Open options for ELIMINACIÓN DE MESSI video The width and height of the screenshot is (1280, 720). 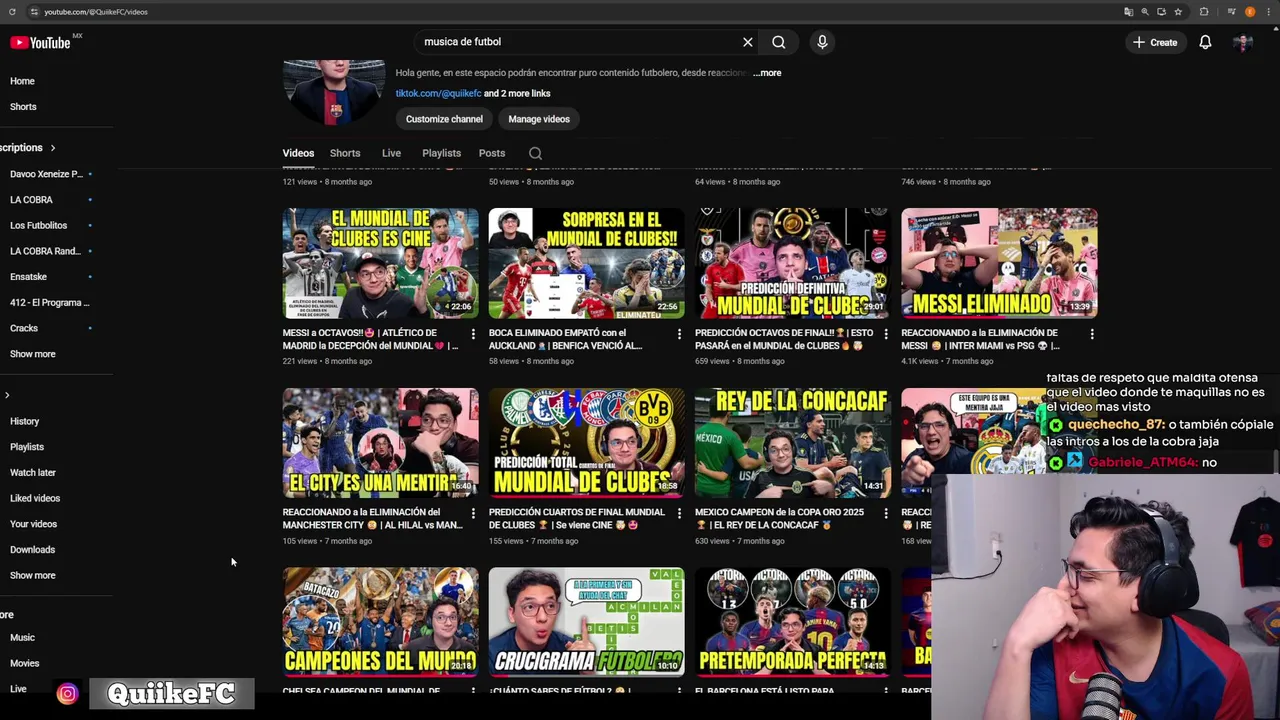pos(1091,334)
